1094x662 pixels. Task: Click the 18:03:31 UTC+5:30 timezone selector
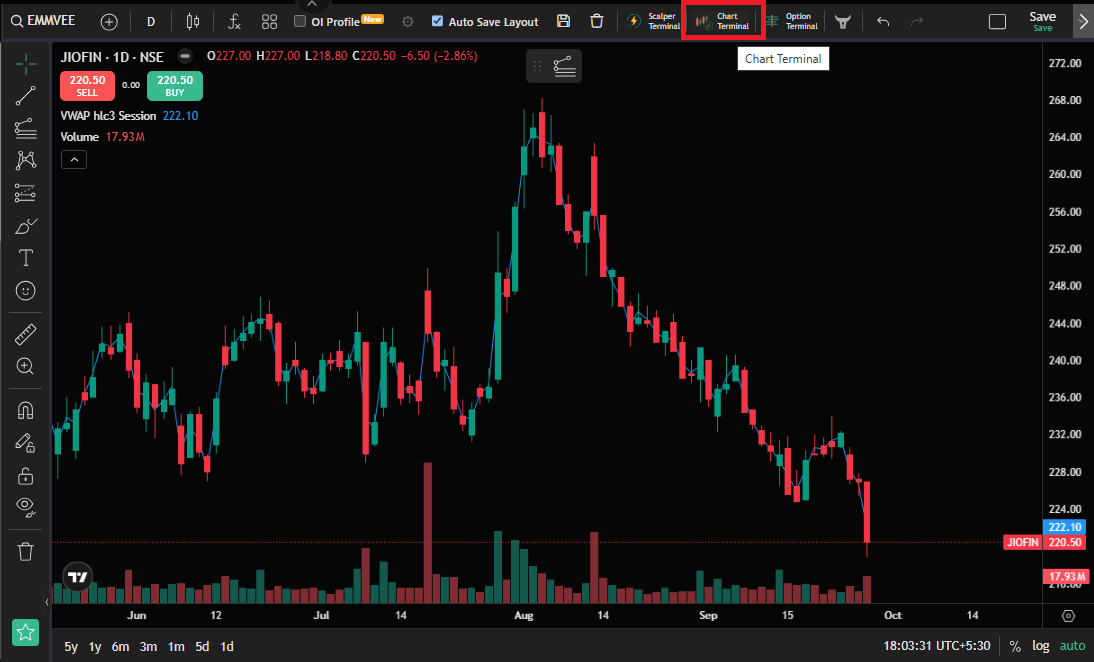click(x=936, y=646)
